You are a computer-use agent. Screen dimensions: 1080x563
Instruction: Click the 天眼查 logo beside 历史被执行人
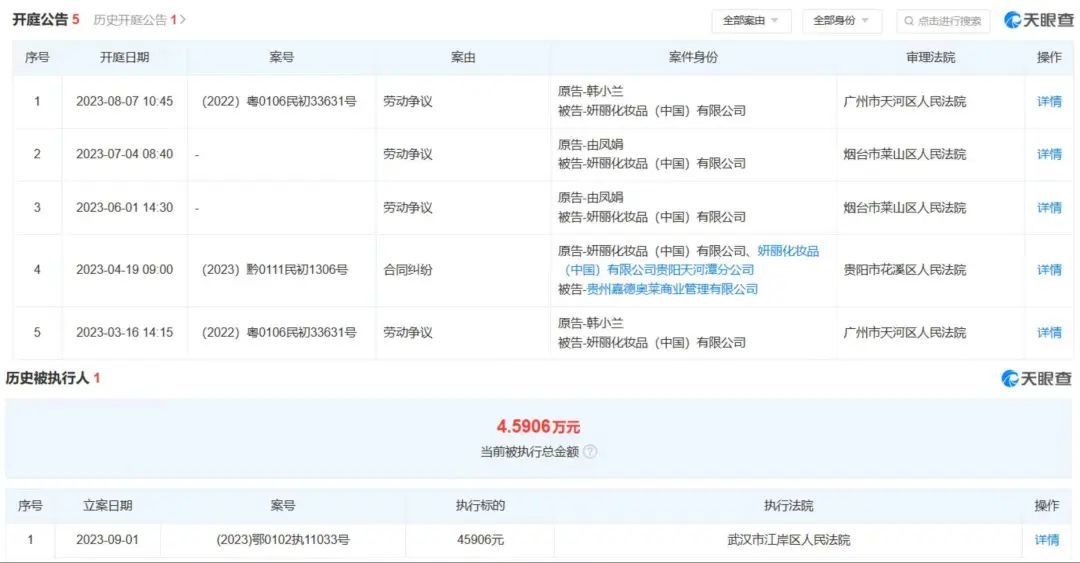pyautogui.click(x=1036, y=378)
